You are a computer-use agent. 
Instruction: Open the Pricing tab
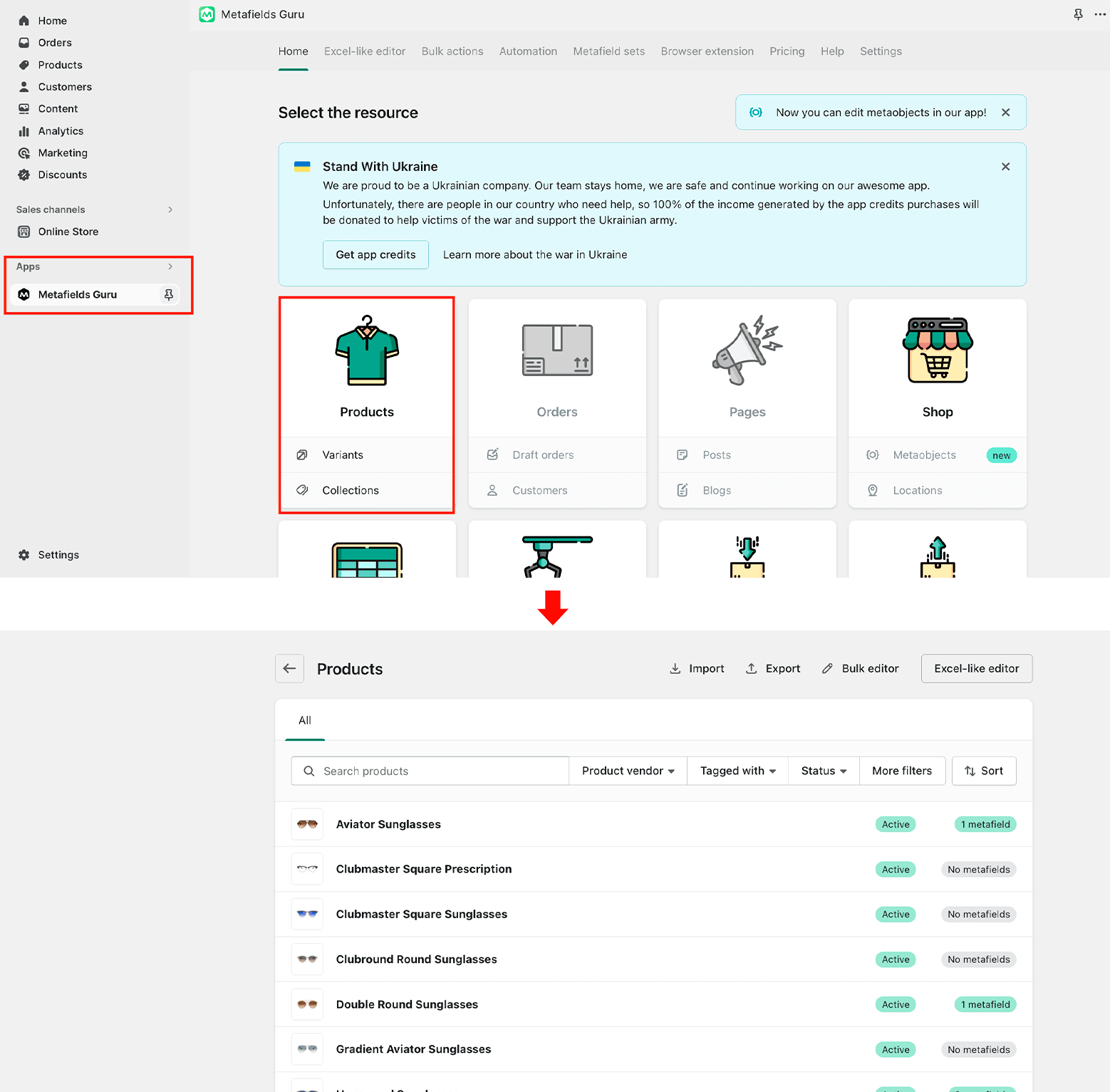[787, 51]
